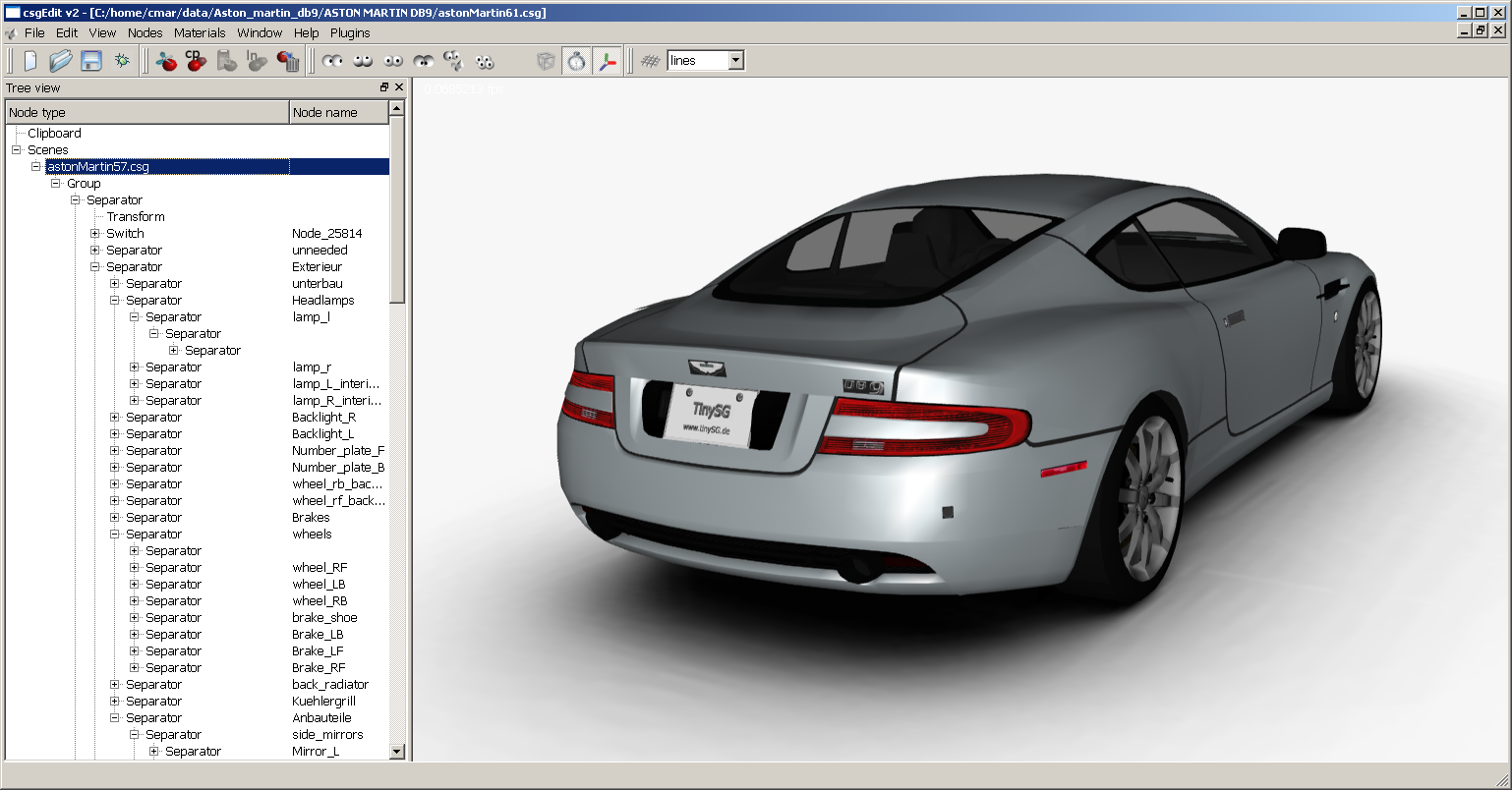Click the copy node 'cp' cherry icon

[197, 61]
